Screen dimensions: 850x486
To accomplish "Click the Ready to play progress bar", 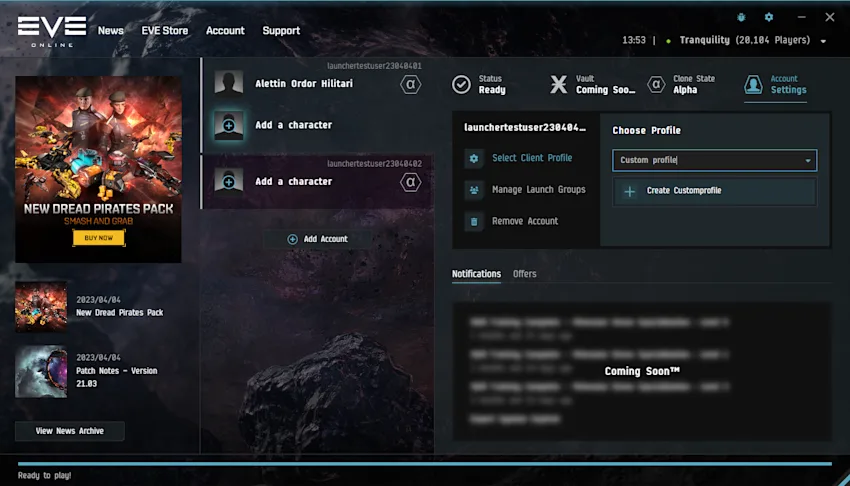I will (425, 464).
